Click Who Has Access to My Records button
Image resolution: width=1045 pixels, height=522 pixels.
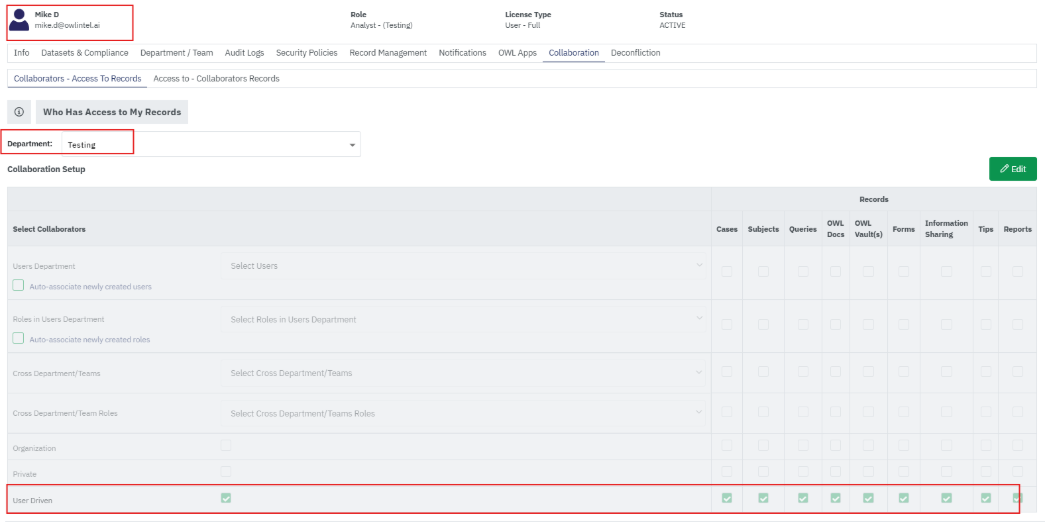click(112, 112)
